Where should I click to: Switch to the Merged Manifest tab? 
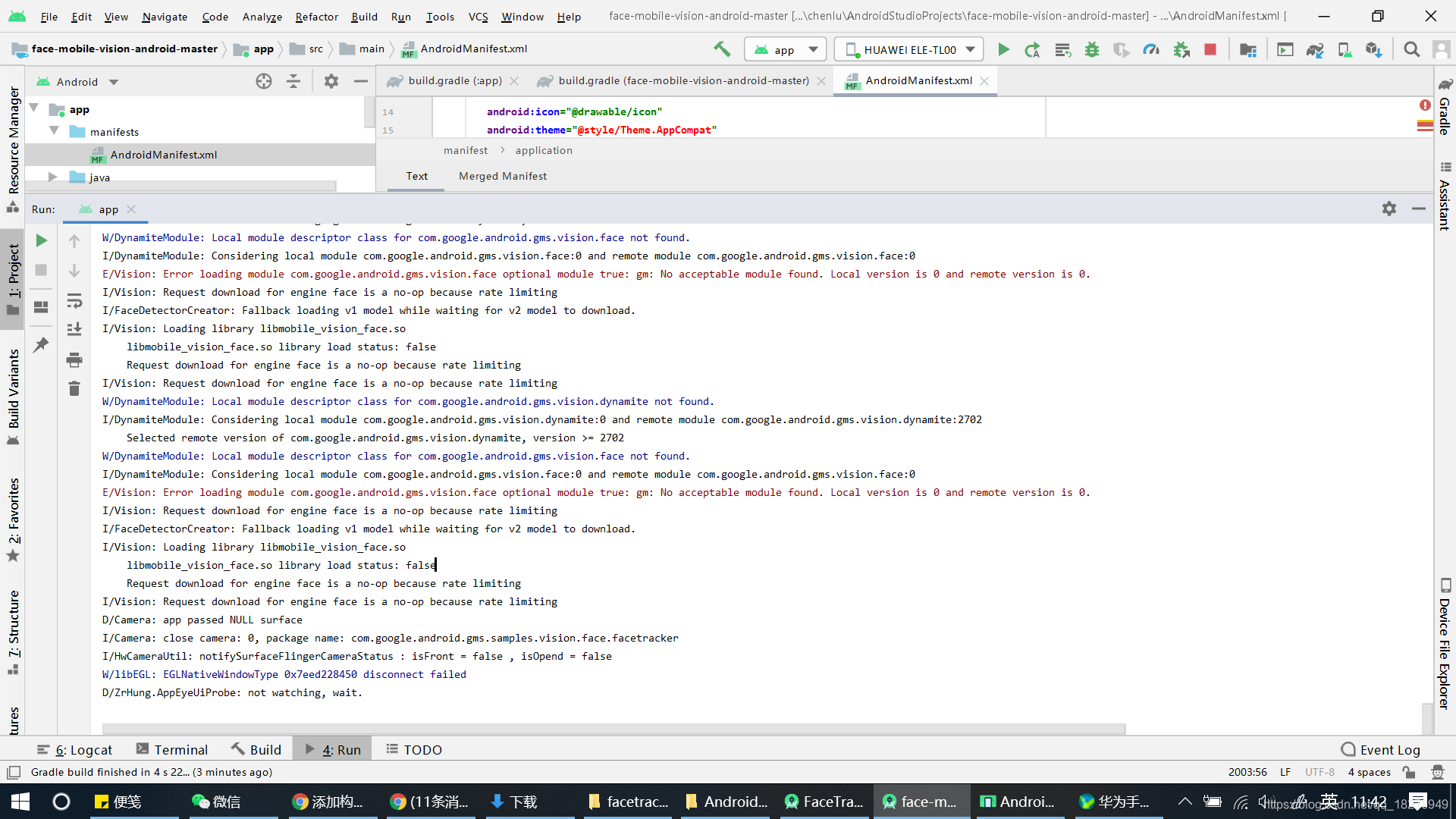point(502,176)
